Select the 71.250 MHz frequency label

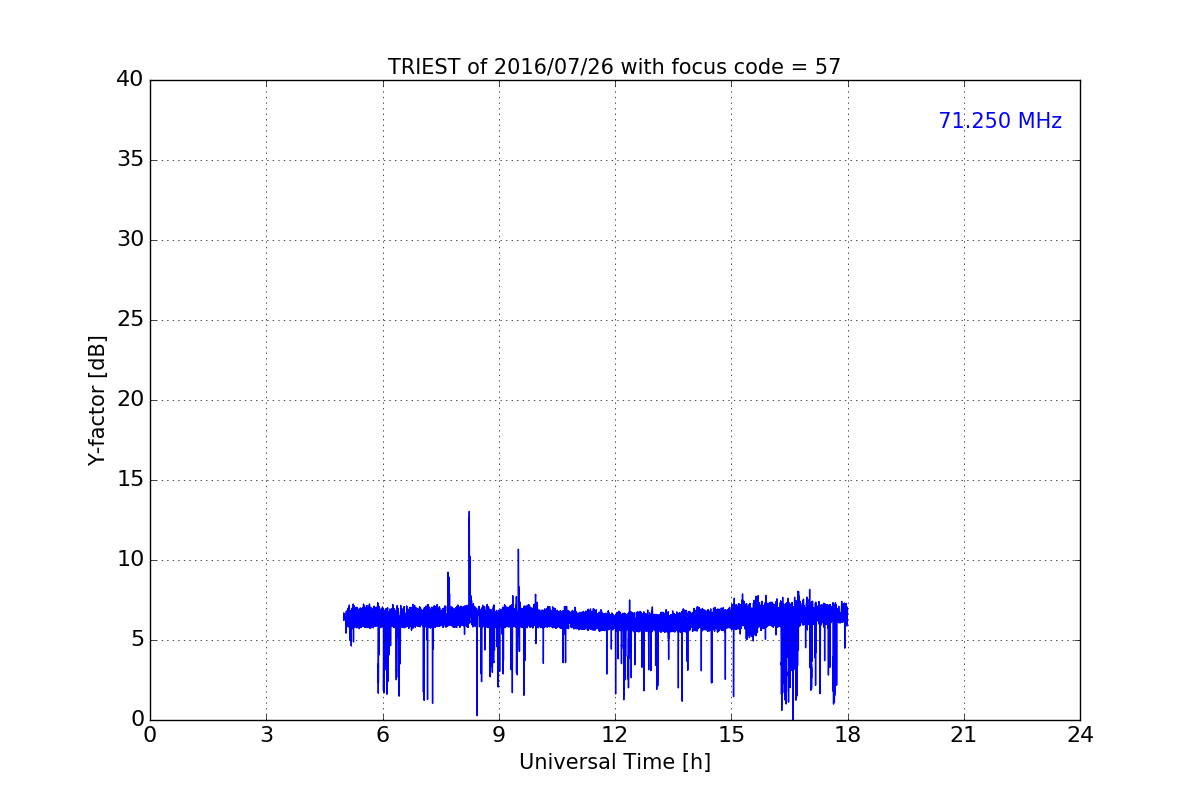coord(1000,121)
